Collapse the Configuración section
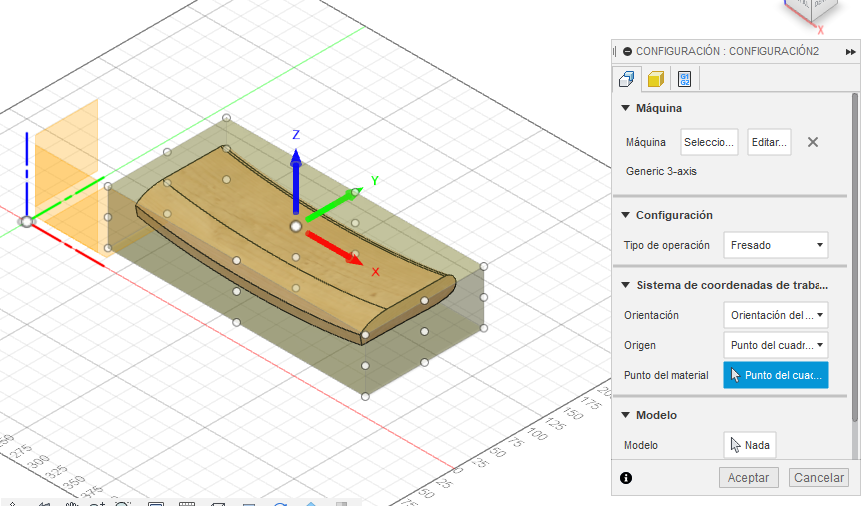 point(626,215)
